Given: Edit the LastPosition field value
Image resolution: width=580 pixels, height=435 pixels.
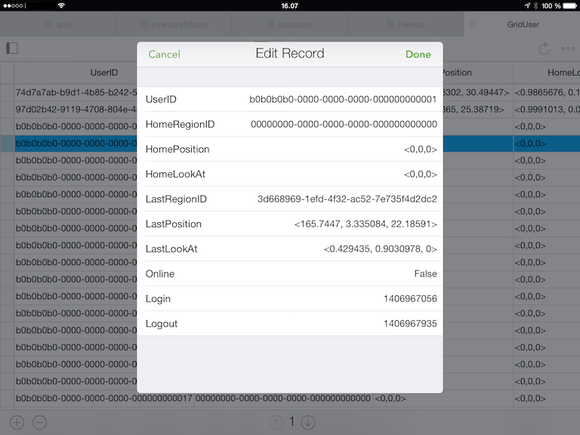Looking at the screenshot, I should [x=290, y=224].
